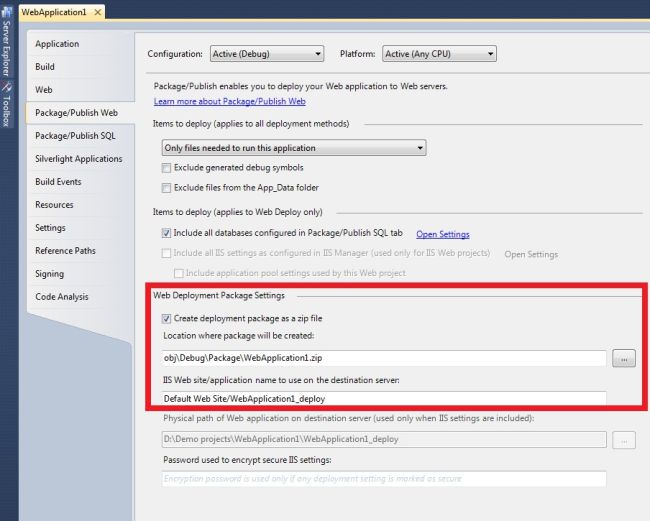Click the Configuration label
The height and width of the screenshot is (521, 650).
(175, 54)
